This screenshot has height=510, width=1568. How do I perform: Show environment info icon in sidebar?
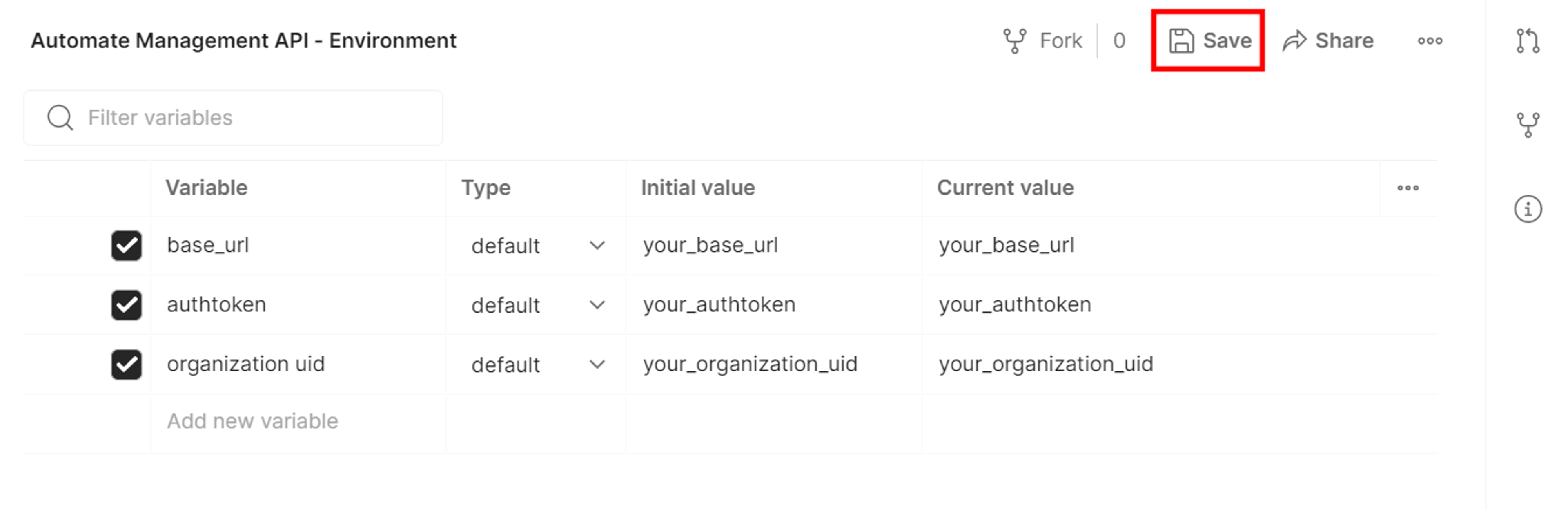tap(1528, 210)
